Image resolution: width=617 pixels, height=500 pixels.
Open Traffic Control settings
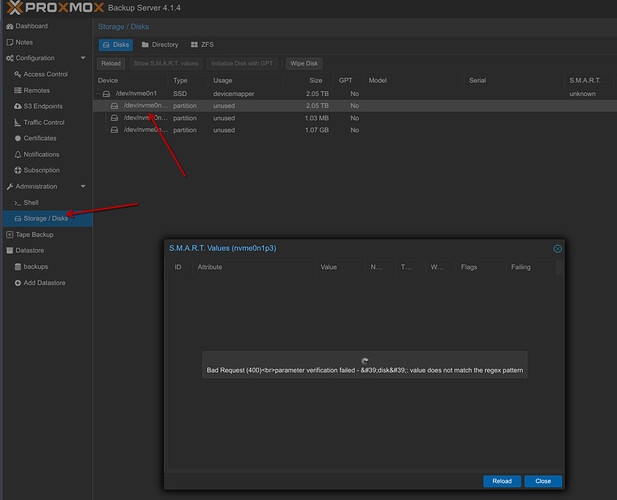(44, 122)
